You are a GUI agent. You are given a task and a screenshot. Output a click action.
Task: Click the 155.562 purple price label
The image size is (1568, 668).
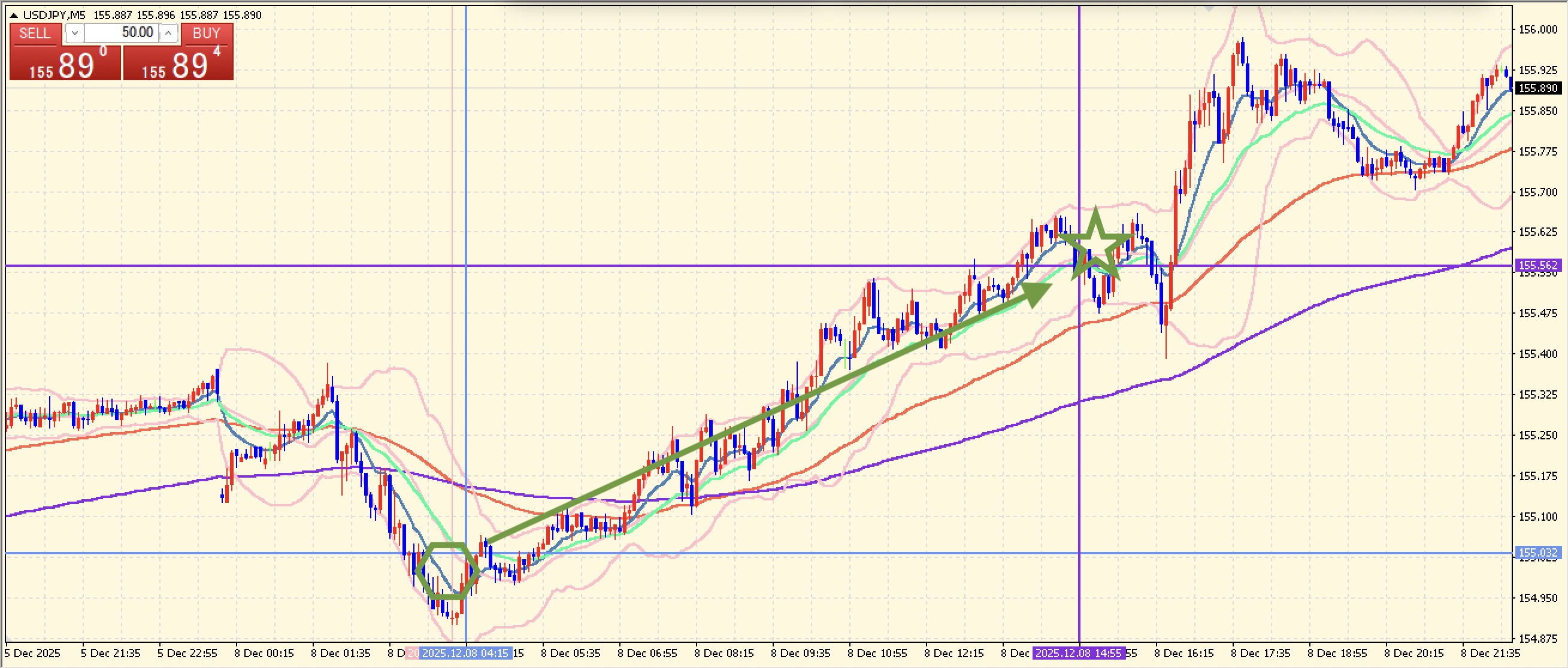(x=1539, y=265)
